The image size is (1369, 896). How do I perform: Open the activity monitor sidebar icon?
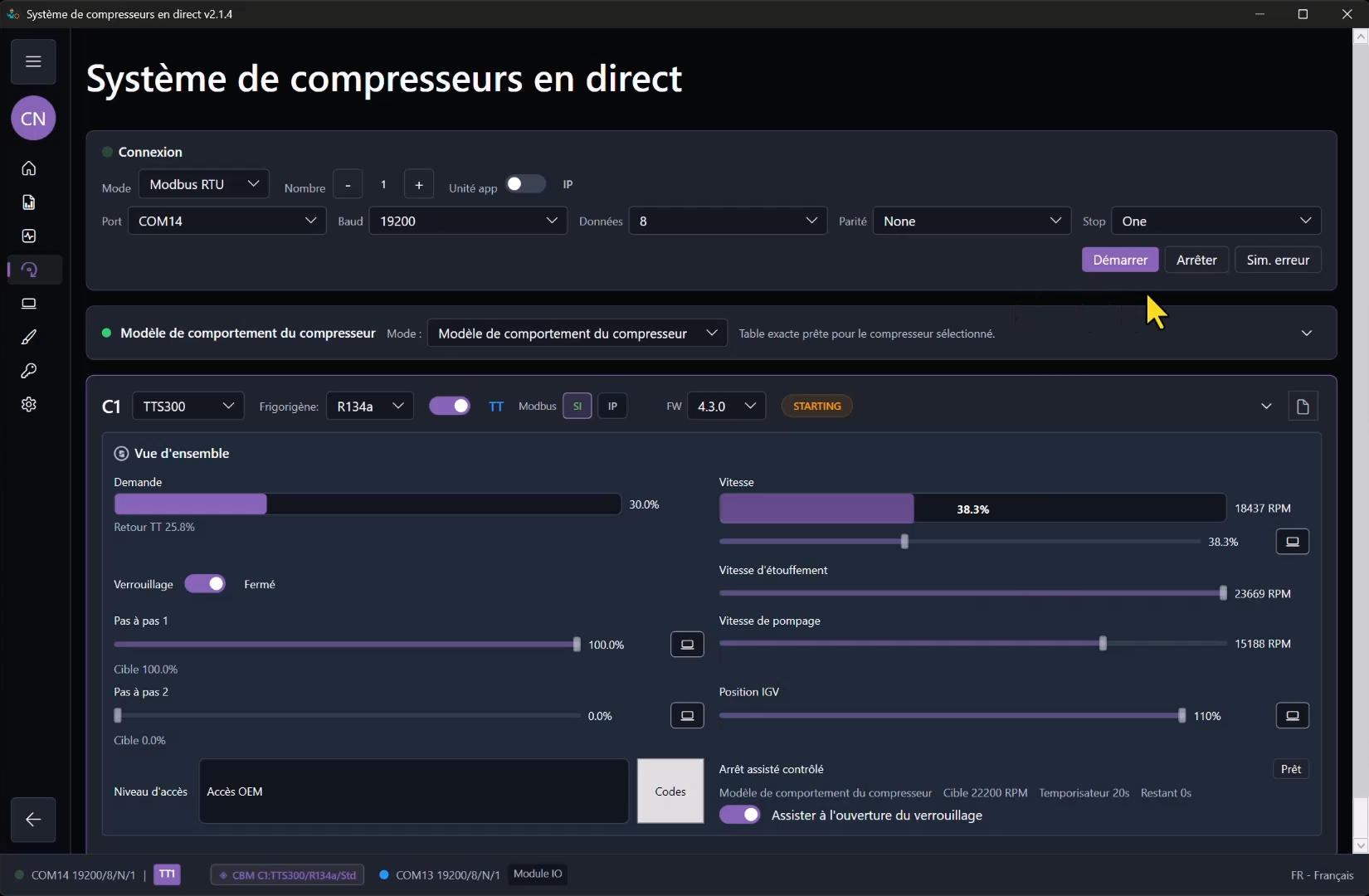coord(29,236)
